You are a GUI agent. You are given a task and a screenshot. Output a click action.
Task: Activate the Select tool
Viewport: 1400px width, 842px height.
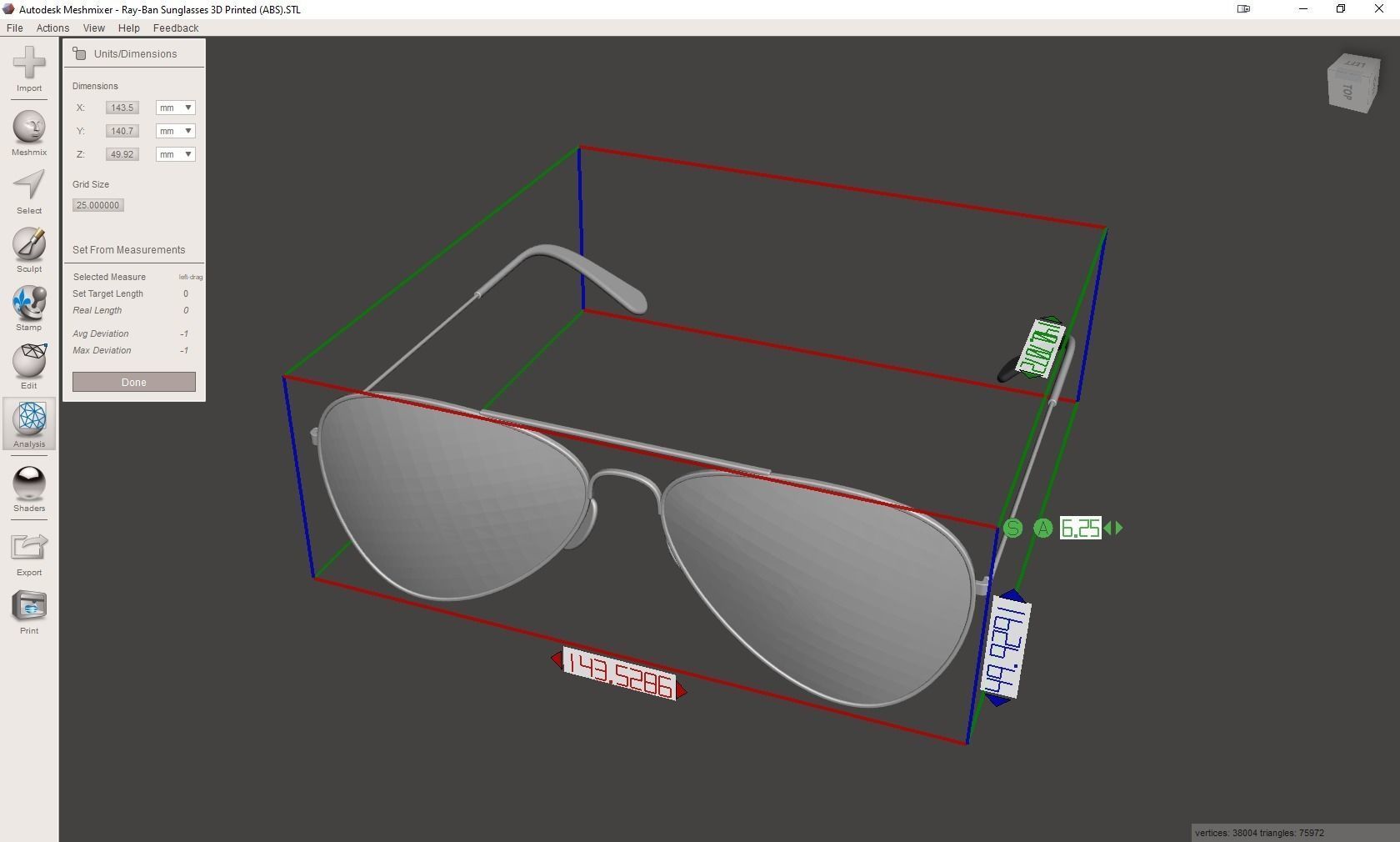click(x=29, y=192)
